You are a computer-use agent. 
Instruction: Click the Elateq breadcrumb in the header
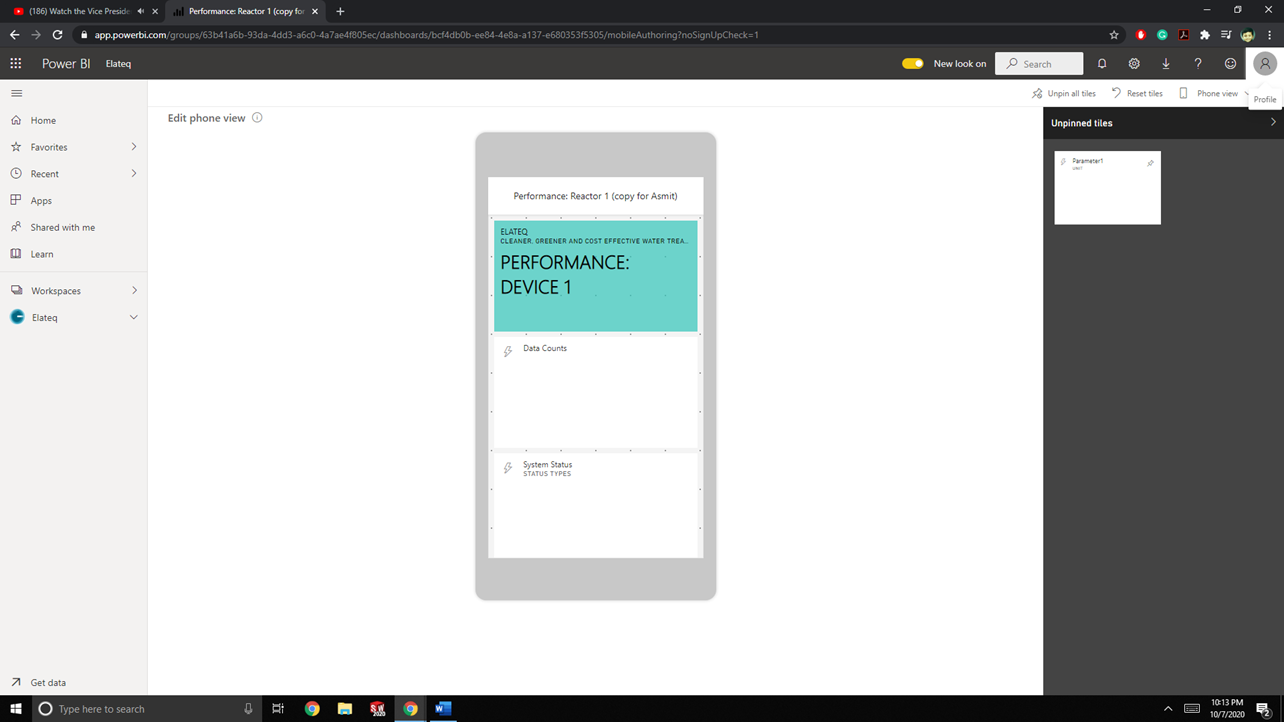[x=118, y=63]
